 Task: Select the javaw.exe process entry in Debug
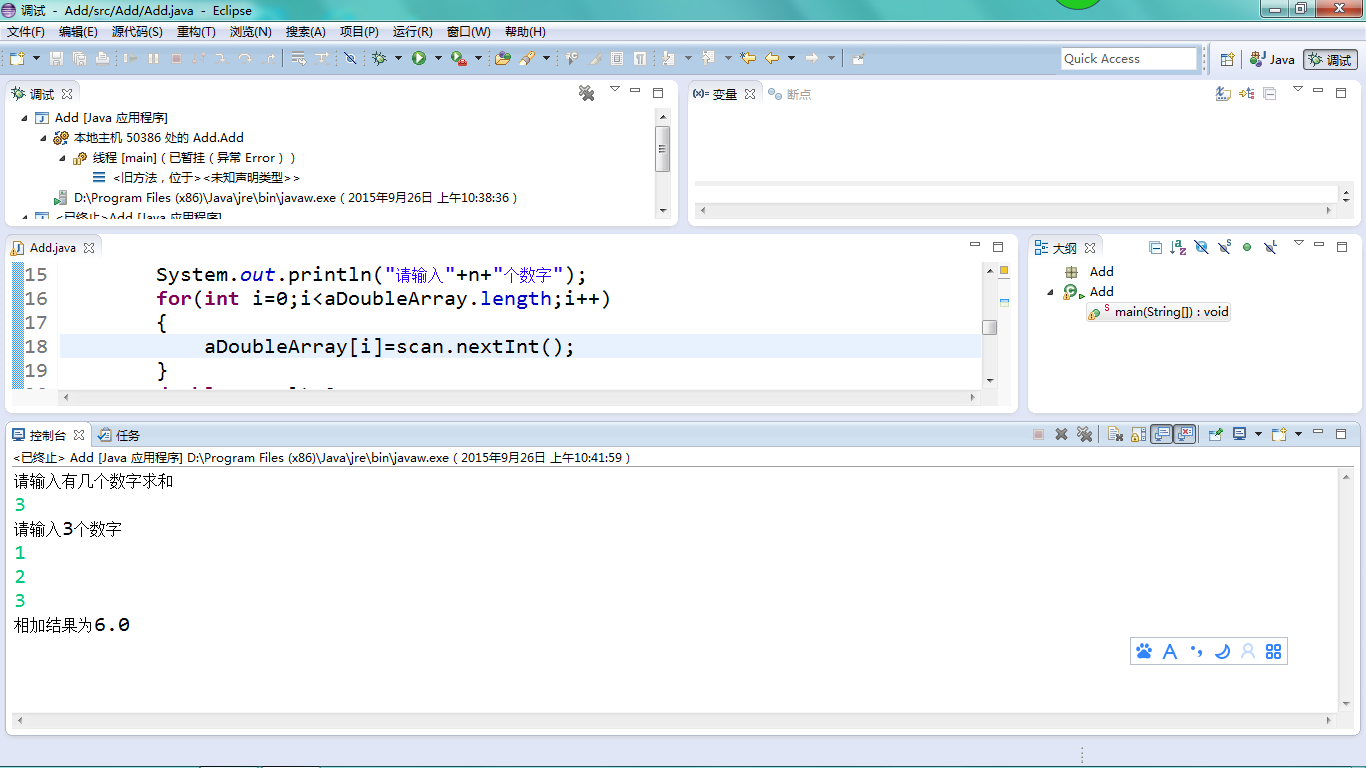click(x=287, y=198)
